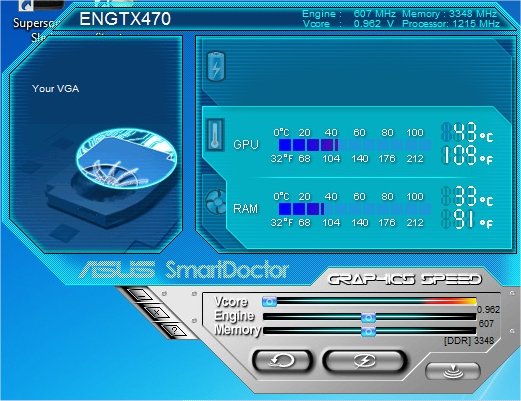
Task: Click the RAM 33 °C digital readout
Action: [x=467, y=196]
